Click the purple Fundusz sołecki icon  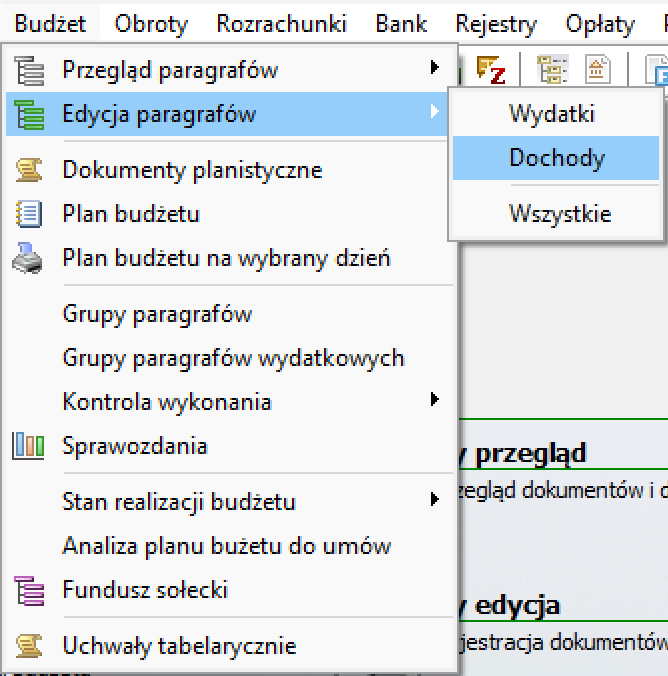pyautogui.click(x=29, y=591)
